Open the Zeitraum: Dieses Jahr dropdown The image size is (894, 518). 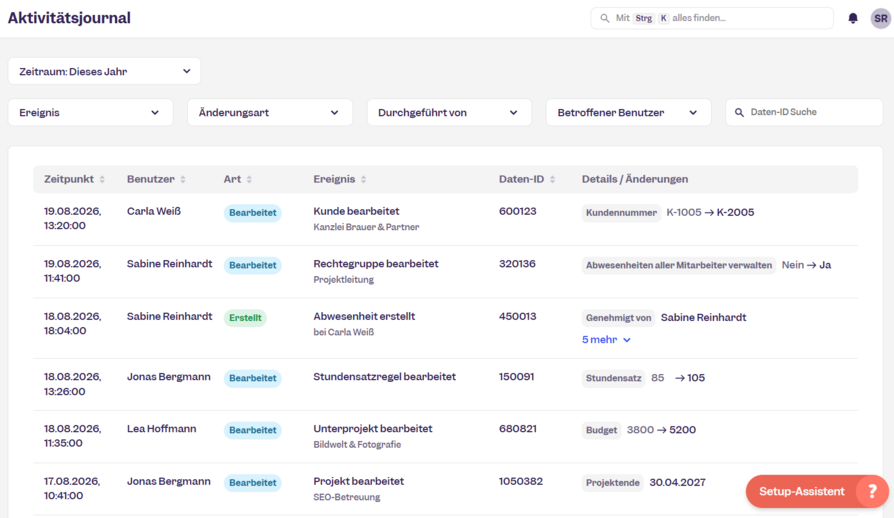coord(104,71)
